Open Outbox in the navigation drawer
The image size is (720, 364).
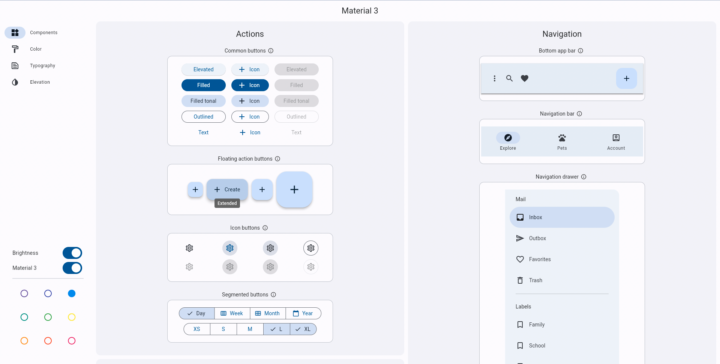click(x=562, y=238)
